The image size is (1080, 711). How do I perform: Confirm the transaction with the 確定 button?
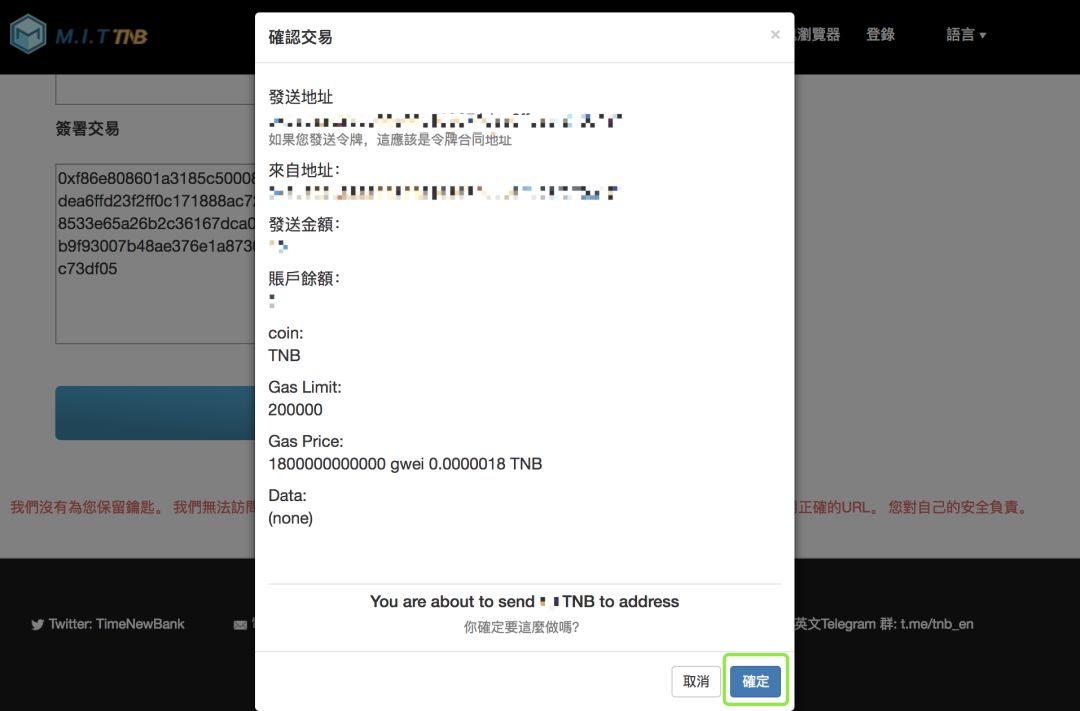[x=755, y=680]
